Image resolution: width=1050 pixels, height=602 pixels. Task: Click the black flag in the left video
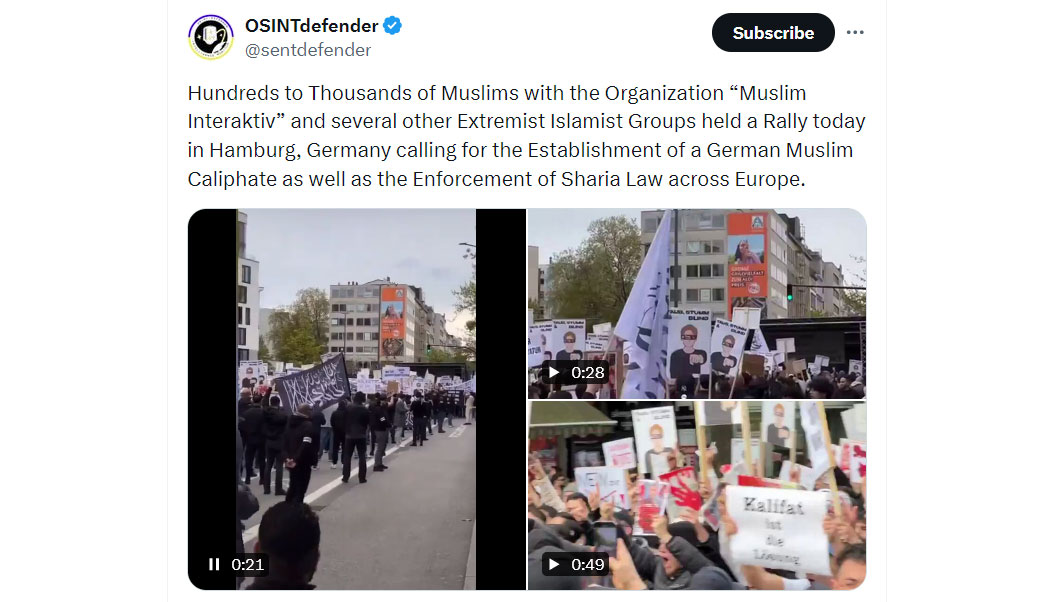312,384
